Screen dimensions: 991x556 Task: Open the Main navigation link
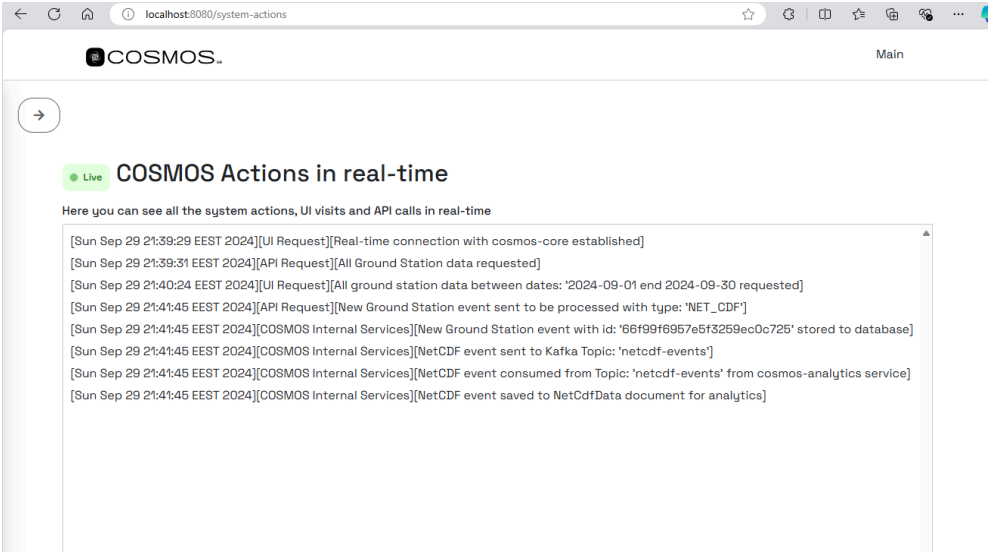coord(889,55)
